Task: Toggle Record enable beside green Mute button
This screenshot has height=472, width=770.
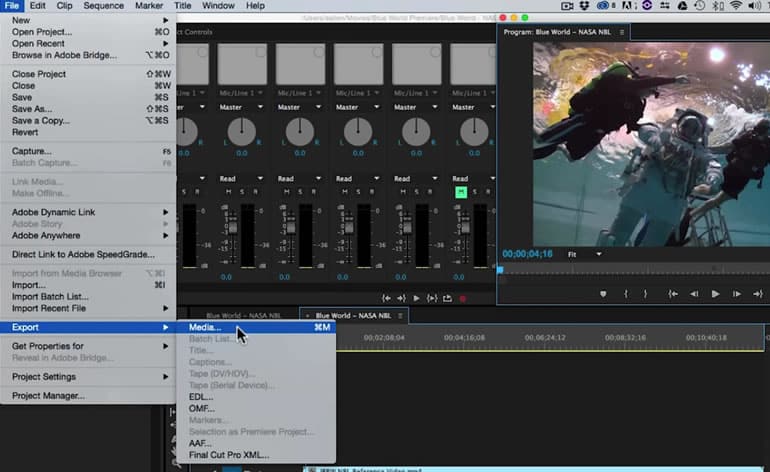Action: pos(488,192)
